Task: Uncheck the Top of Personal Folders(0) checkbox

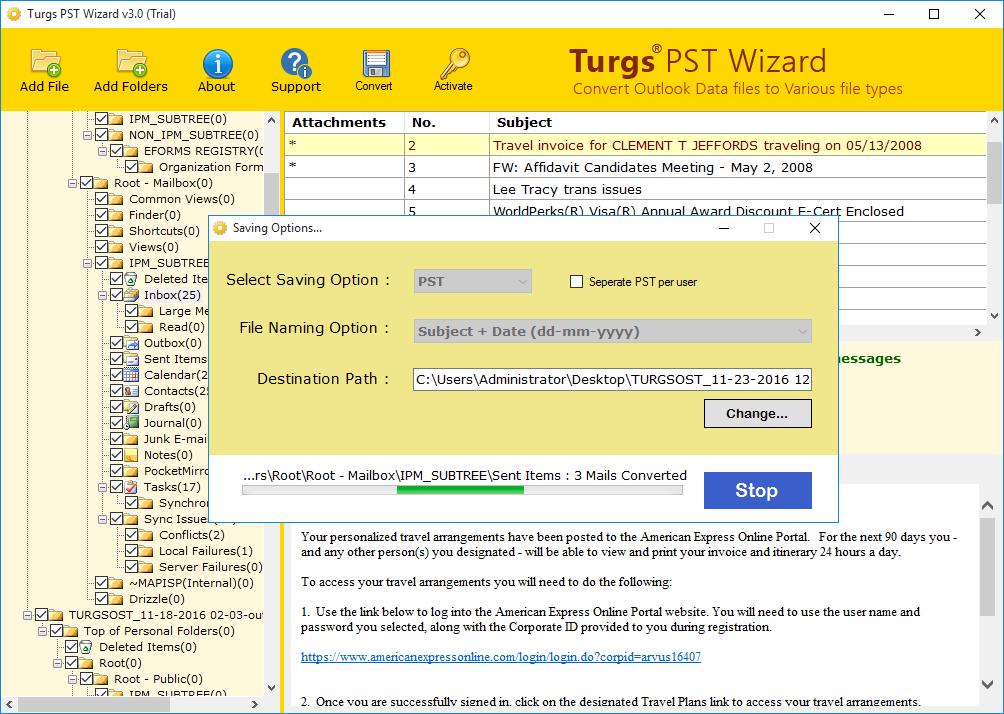Action: point(57,631)
